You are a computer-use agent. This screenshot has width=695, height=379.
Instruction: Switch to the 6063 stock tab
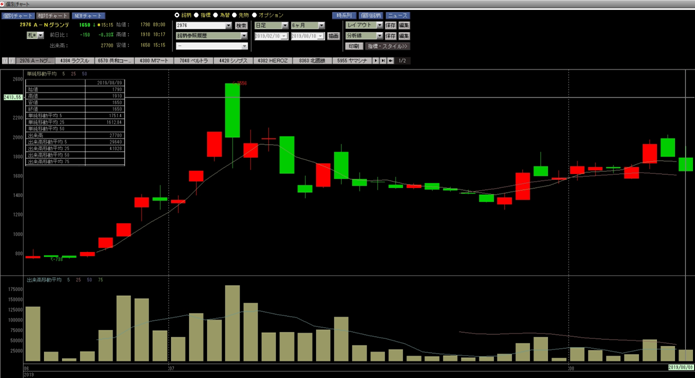[x=312, y=61]
